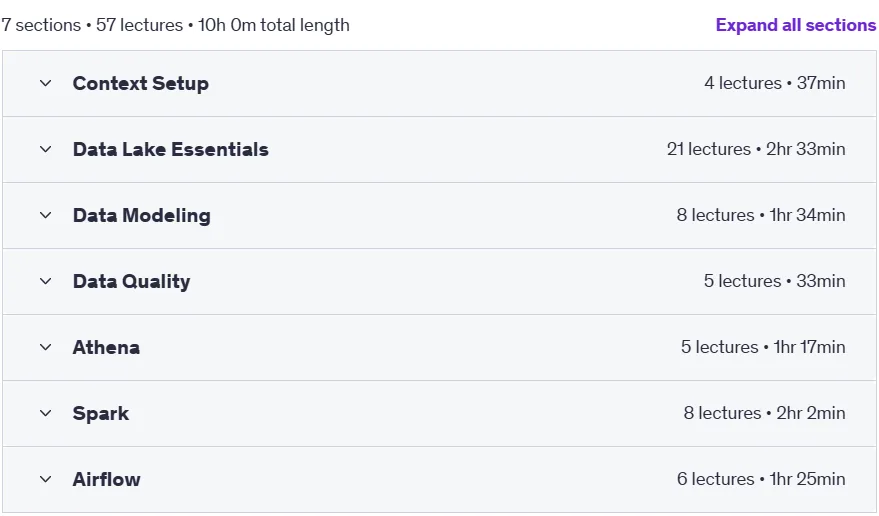
Task: Click Expand all sections link
Action: 795,25
